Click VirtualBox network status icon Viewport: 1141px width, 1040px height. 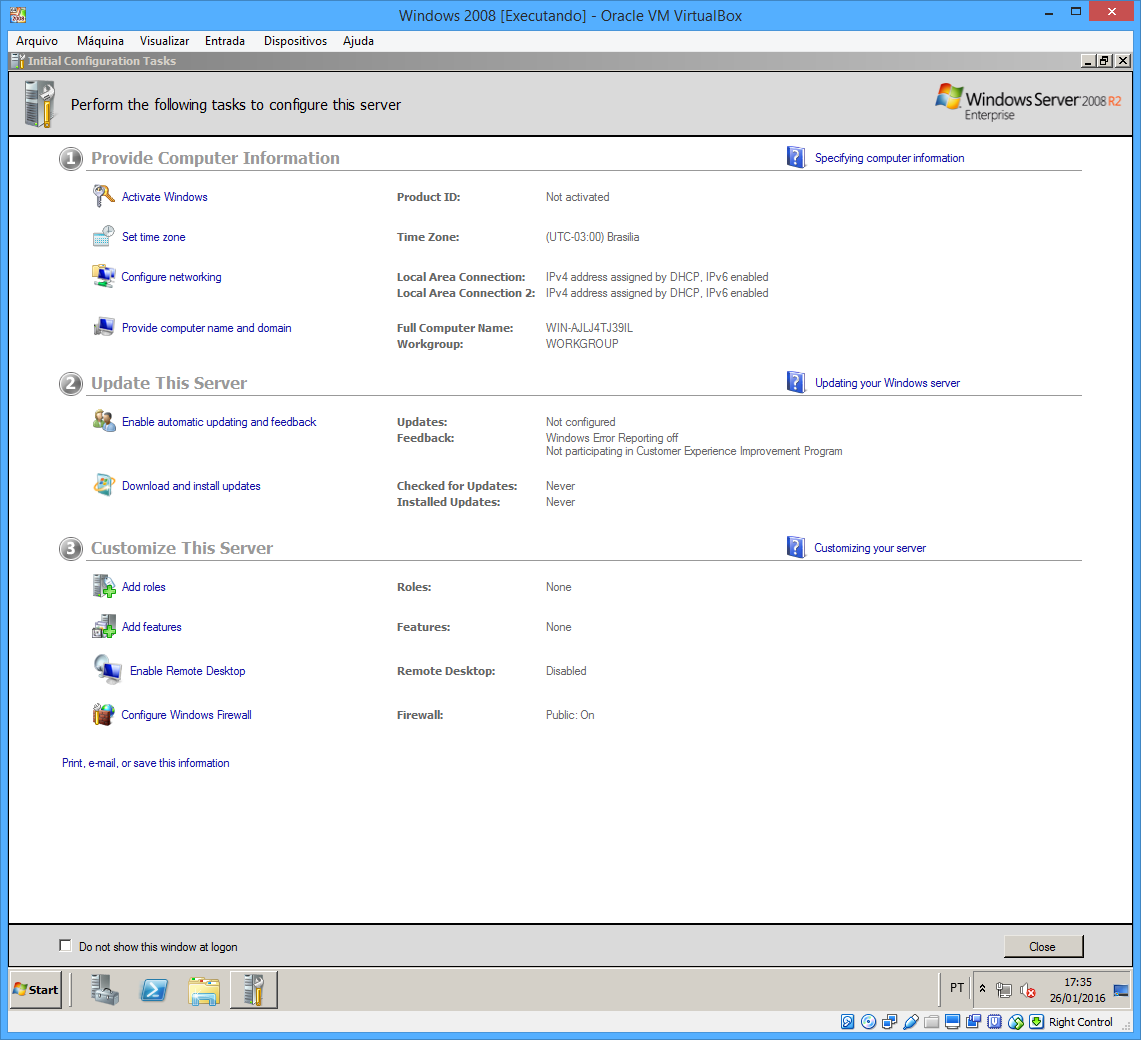pos(889,1022)
